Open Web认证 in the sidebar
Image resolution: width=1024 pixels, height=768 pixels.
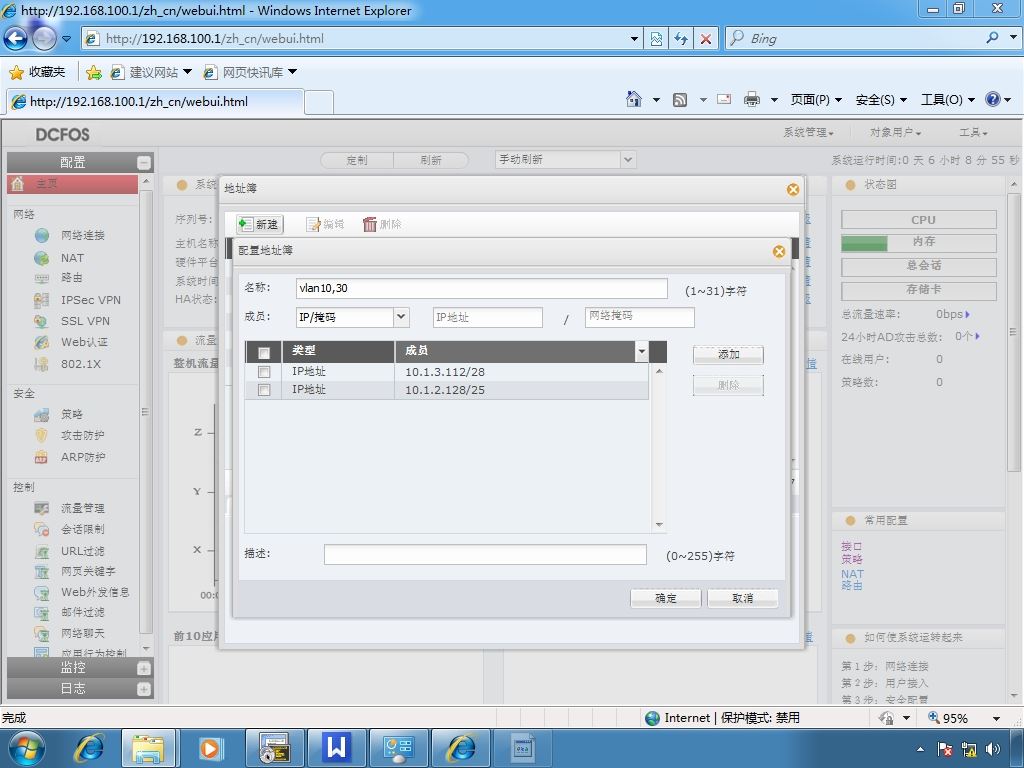click(84, 342)
